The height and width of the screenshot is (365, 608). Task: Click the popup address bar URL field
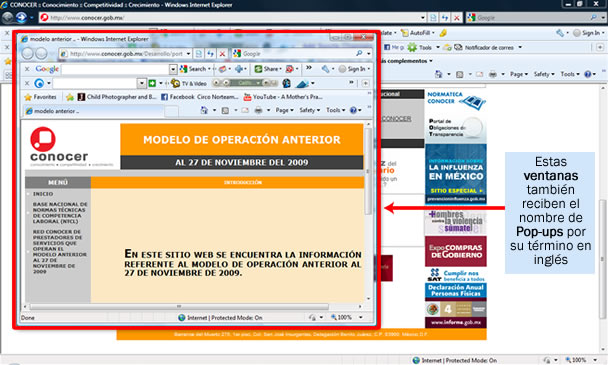124,54
